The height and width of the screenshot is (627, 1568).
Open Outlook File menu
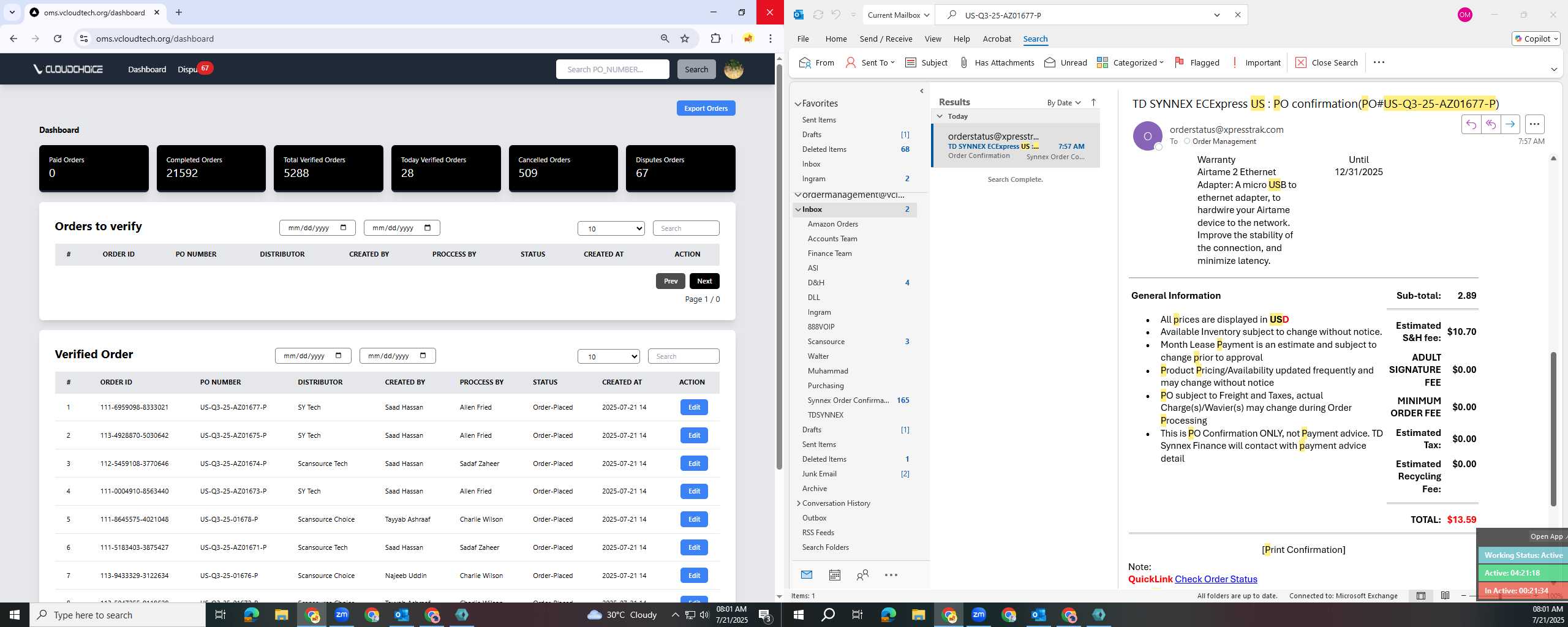[x=803, y=39]
